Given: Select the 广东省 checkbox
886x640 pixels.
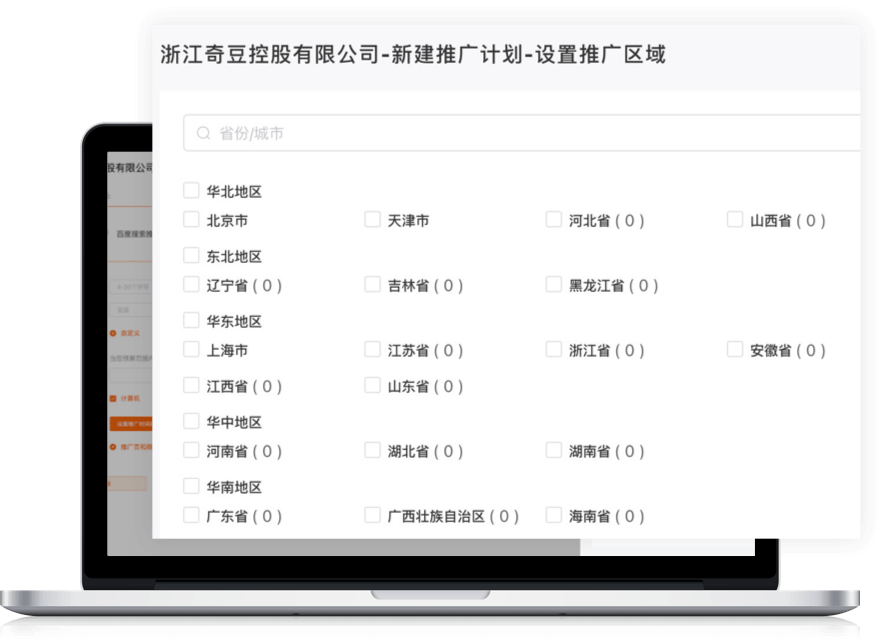Looking at the screenshot, I should pyautogui.click(x=192, y=515).
